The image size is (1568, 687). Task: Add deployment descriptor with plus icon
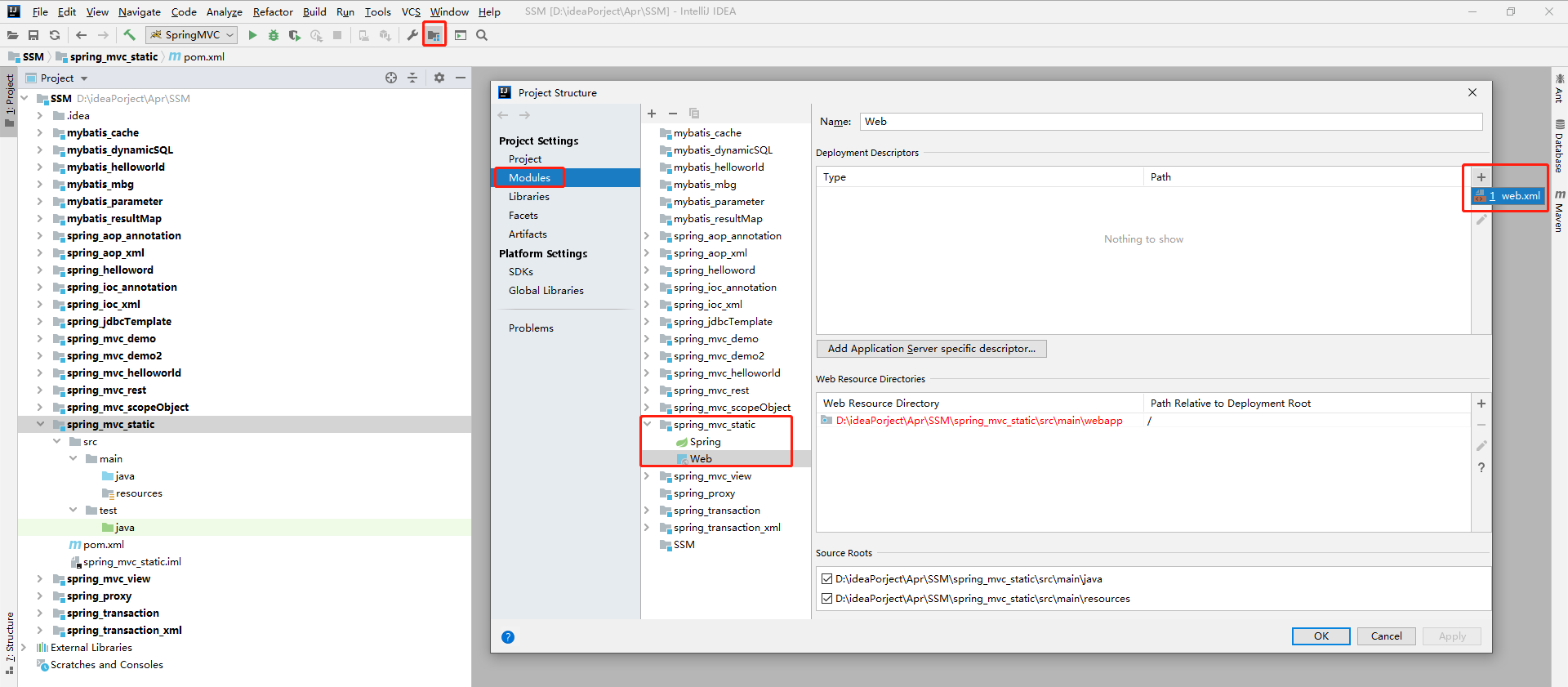point(1481,177)
